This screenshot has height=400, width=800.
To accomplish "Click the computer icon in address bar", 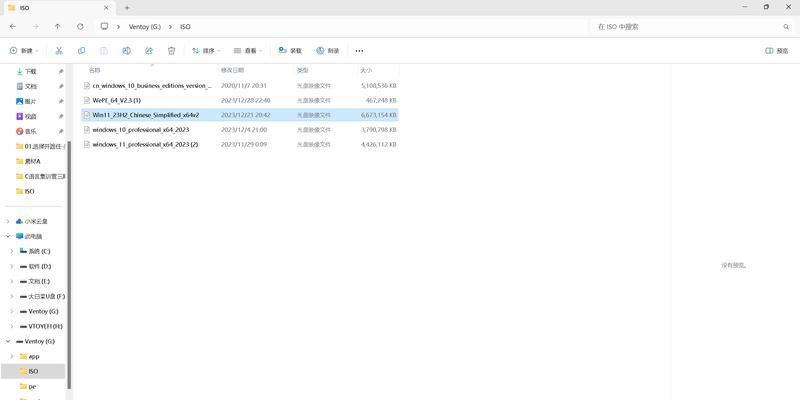I will tap(104, 27).
